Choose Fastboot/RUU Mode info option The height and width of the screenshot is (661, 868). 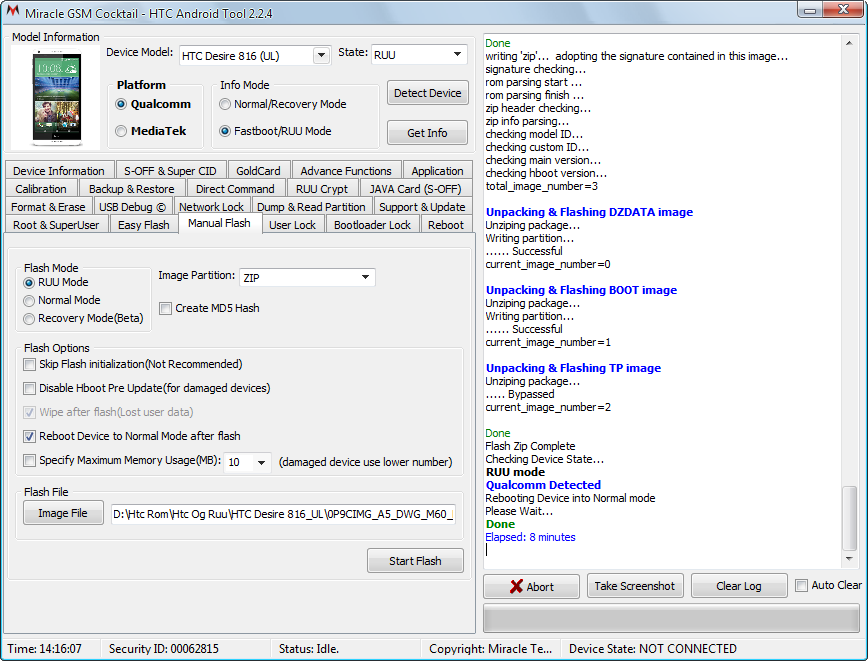click(x=225, y=131)
